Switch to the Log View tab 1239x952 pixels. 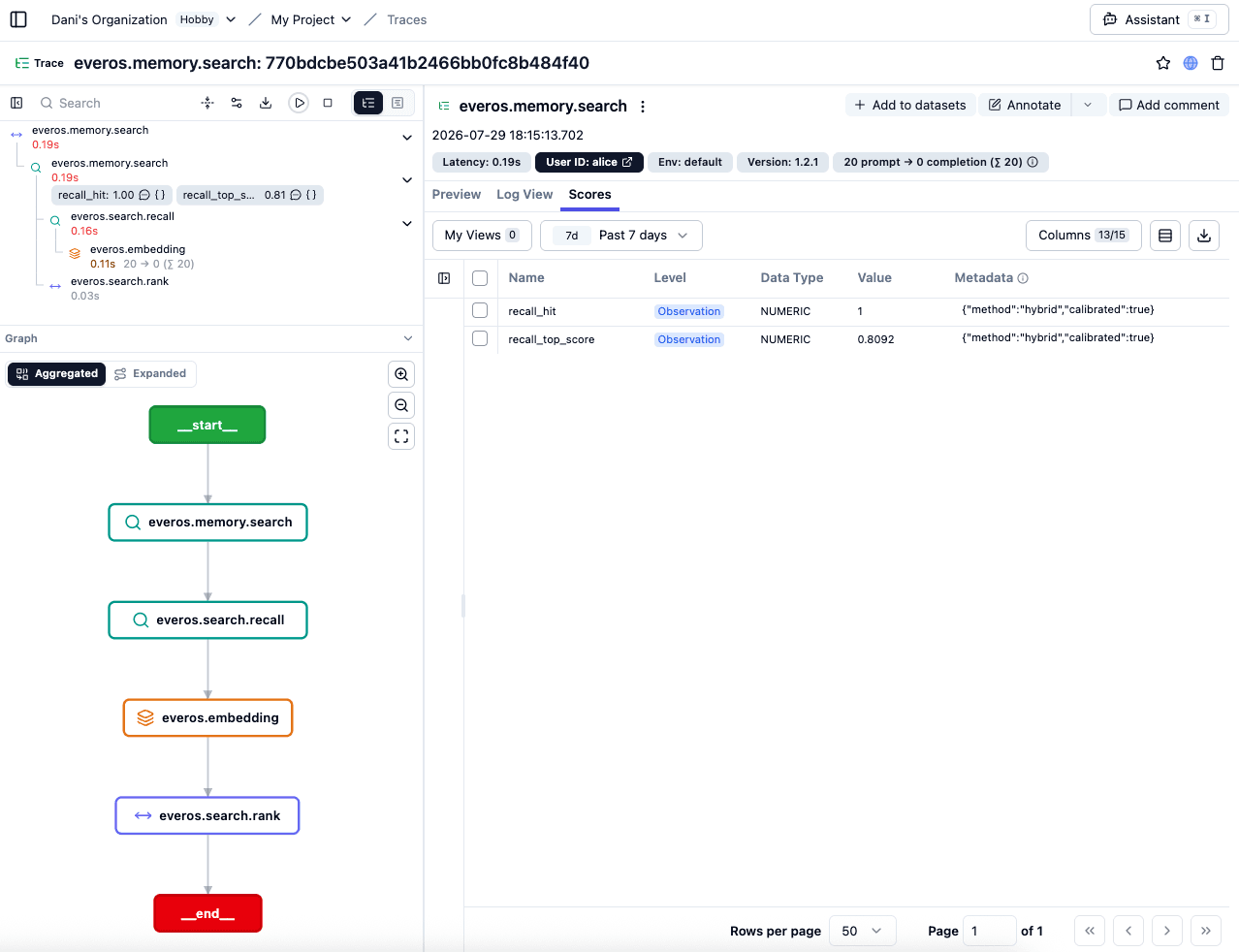(x=524, y=194)
